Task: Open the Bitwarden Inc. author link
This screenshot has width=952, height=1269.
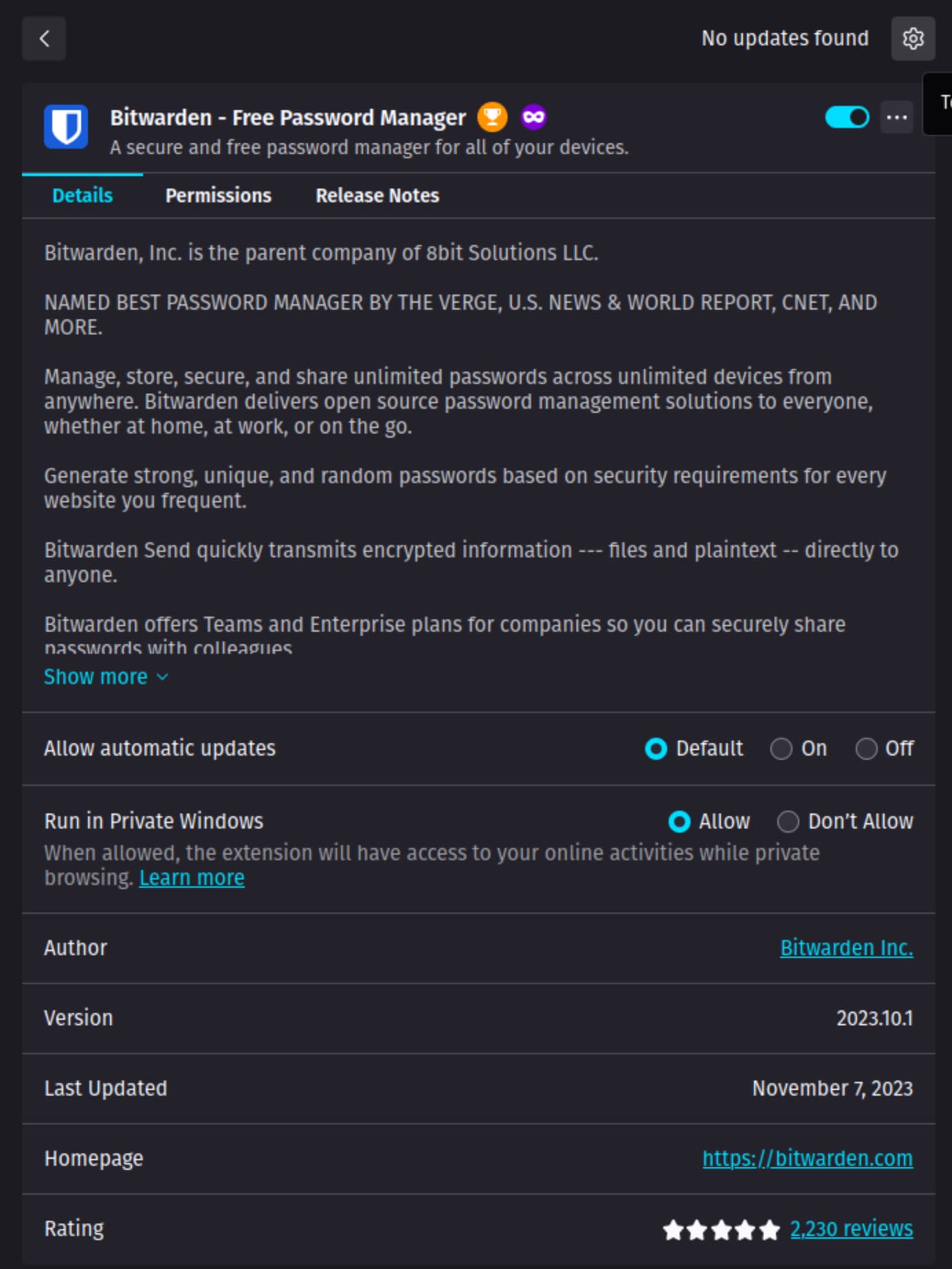Action: 847,948
